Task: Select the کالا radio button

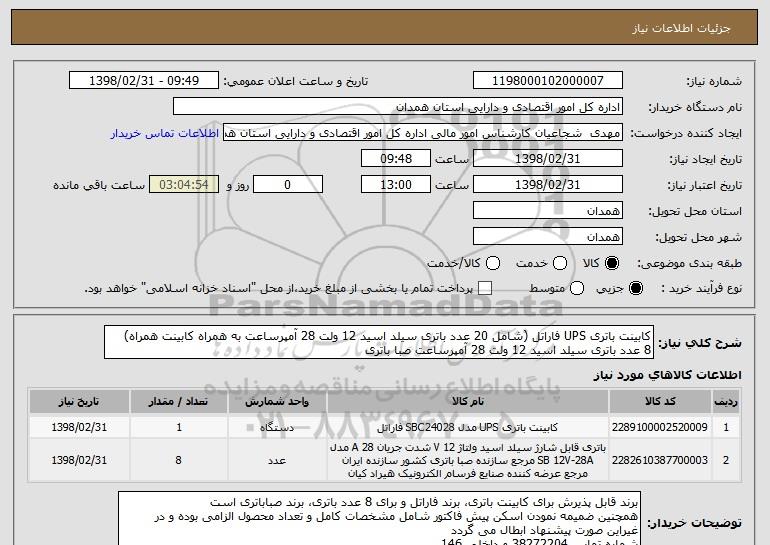Action: click(612, 264)
